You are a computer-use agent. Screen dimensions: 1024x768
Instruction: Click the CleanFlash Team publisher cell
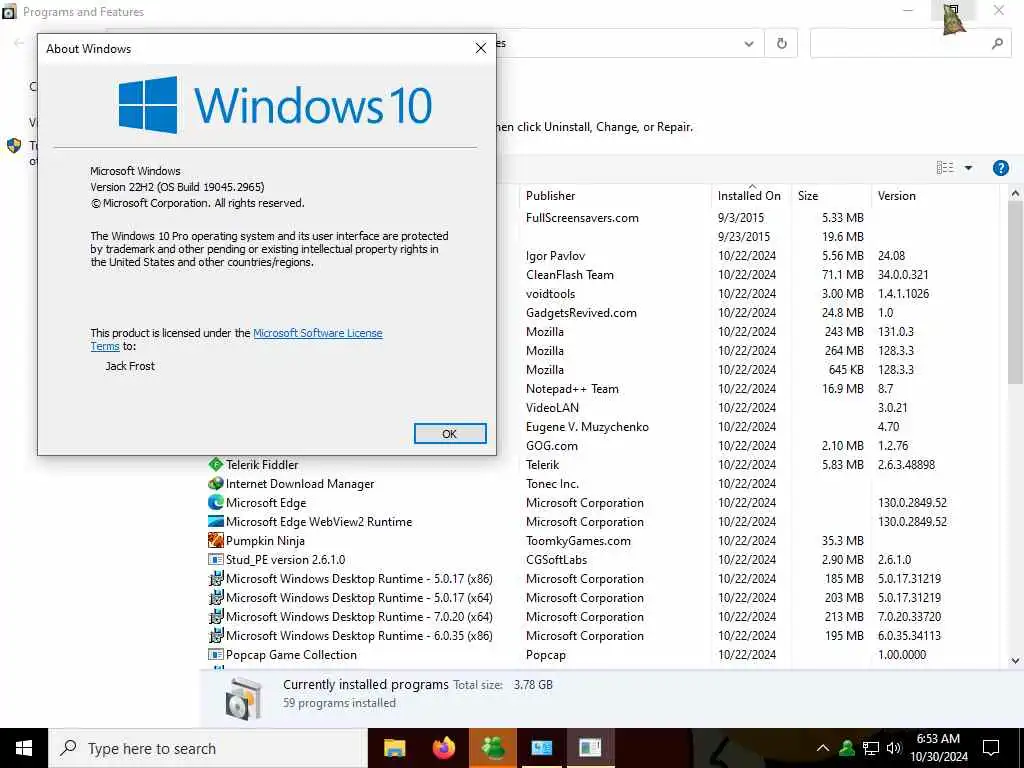pos(569,274)
